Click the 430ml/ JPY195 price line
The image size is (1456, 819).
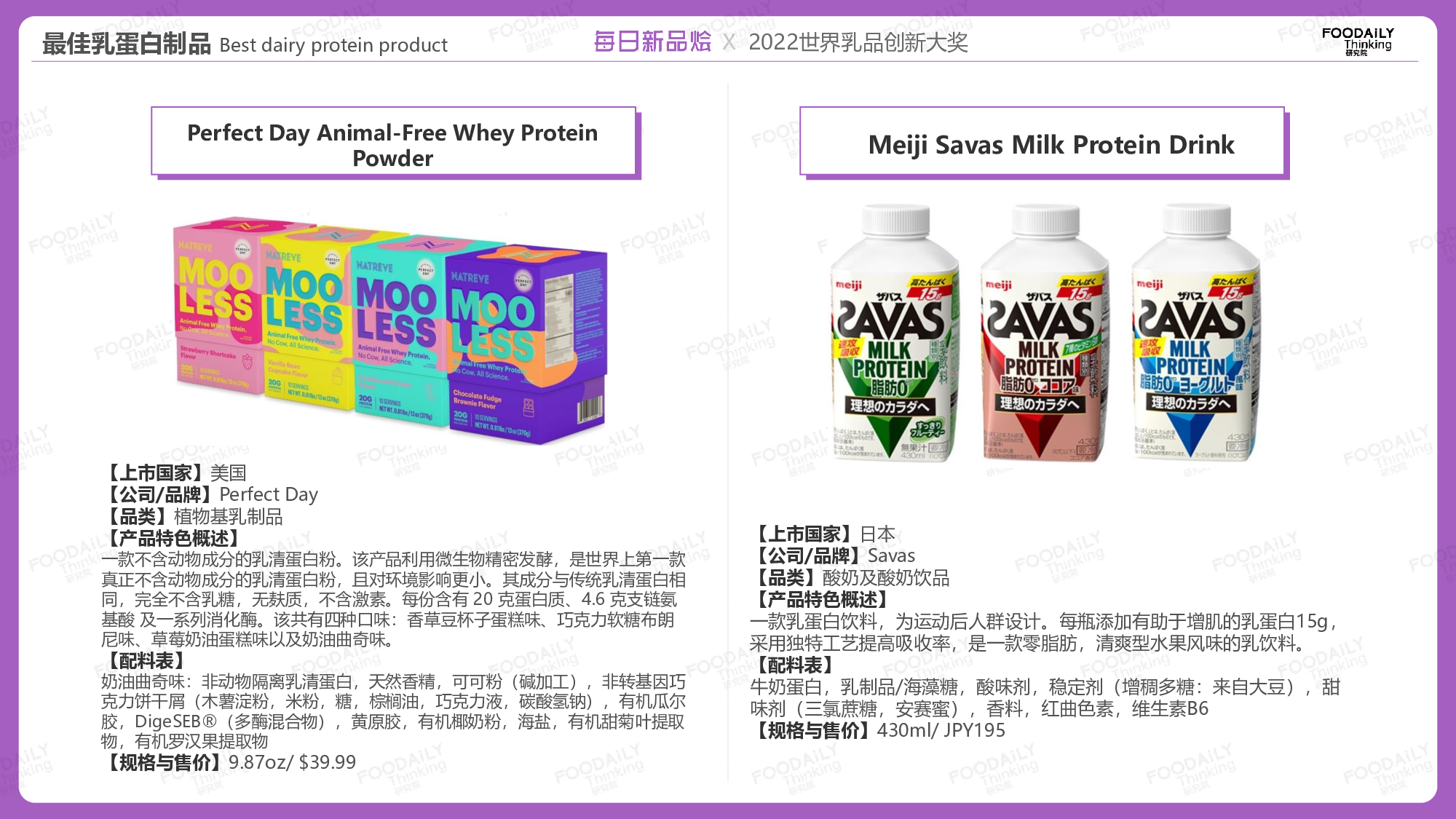[878, 730]
